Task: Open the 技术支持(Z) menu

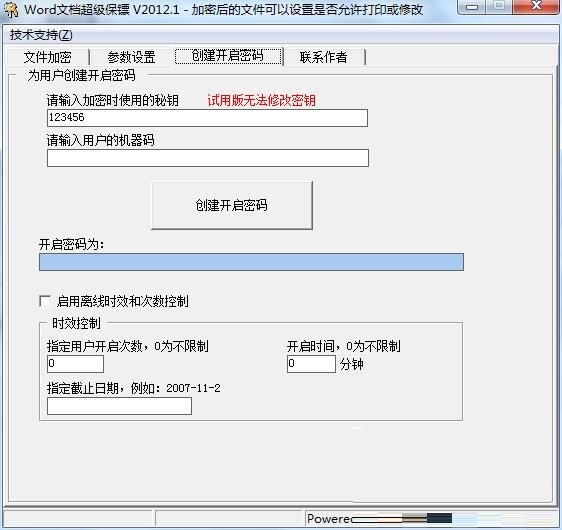Action: 41,35
